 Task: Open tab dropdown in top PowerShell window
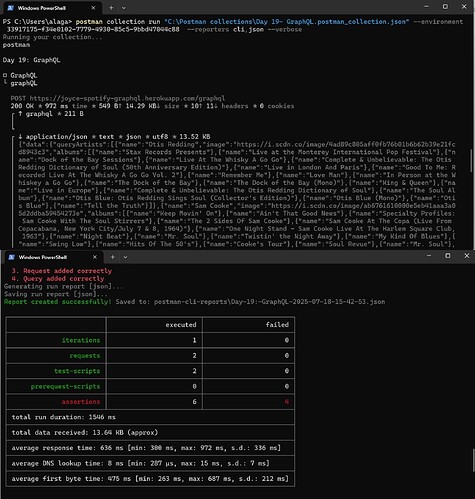pyautogui.click(x=124, y=8)
